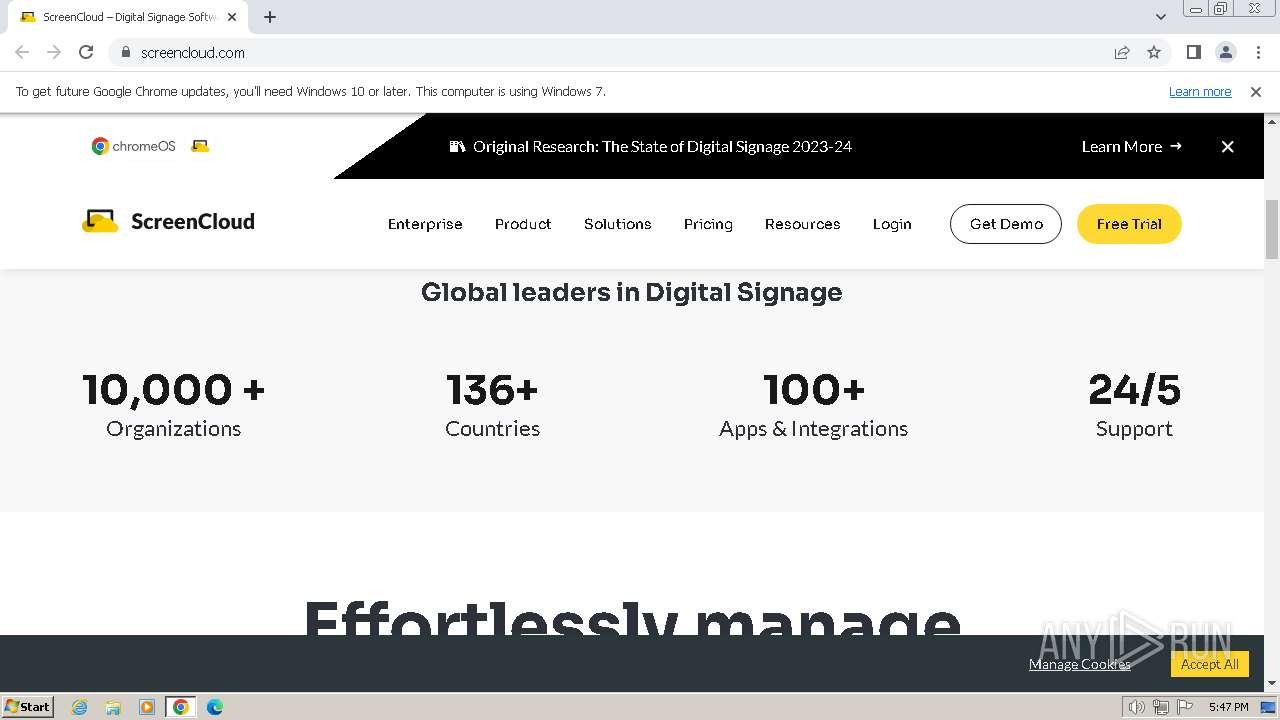This screenshot has width=1280, height=720.
Task: Click the page vertical scrollbar thumb
Action: pyautogui.click(x=1272, y=229)
